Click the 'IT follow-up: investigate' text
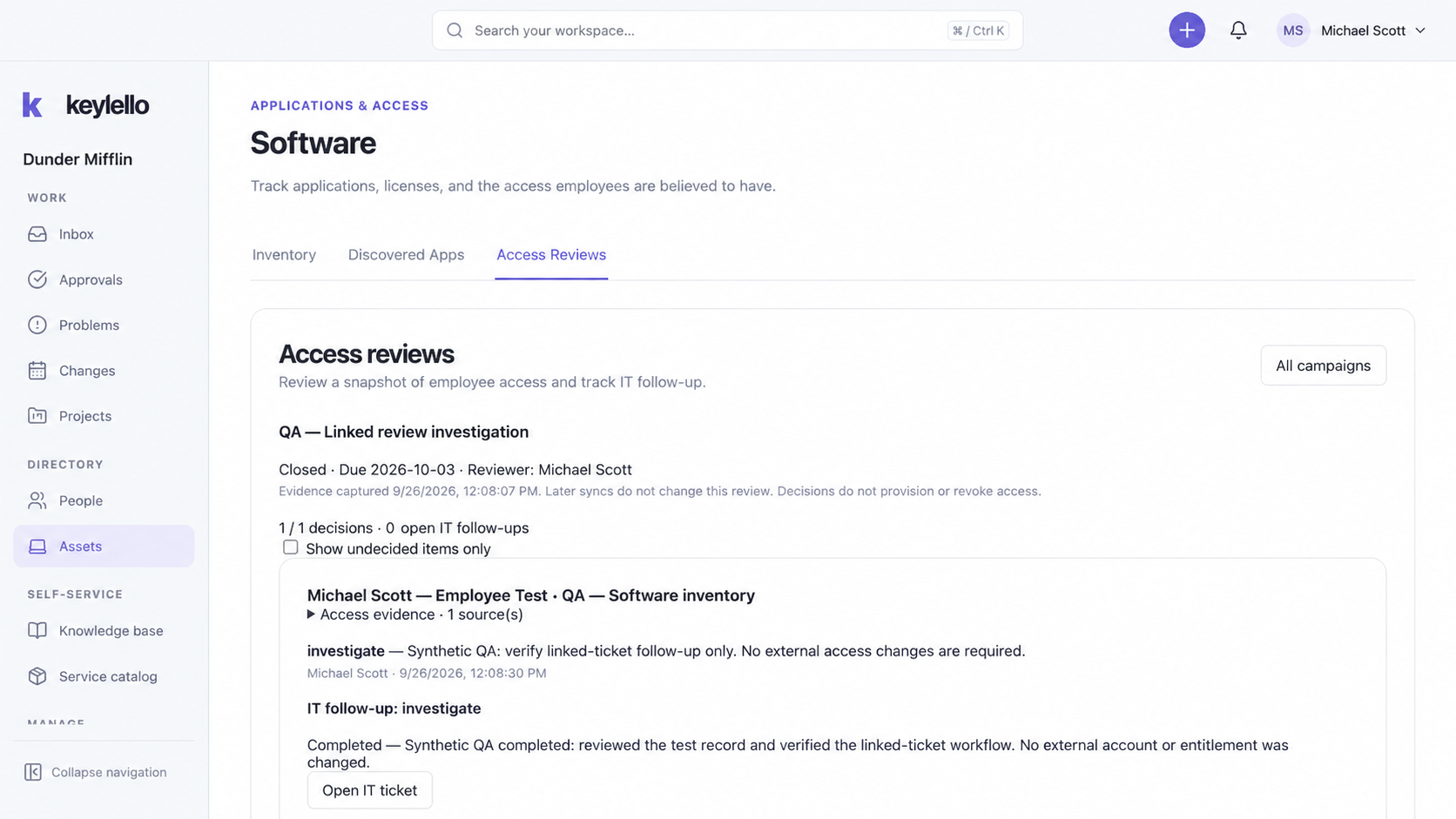The width and height of the screenshot is (1456, 819). pyautogui.click(x=394, y=708)
